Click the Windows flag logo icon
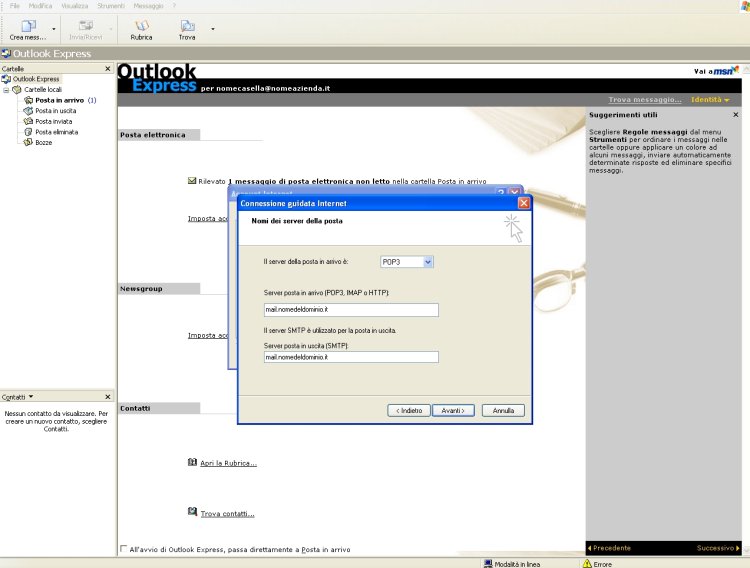Viewport: 750px width, 568px height. coord(745,6)
